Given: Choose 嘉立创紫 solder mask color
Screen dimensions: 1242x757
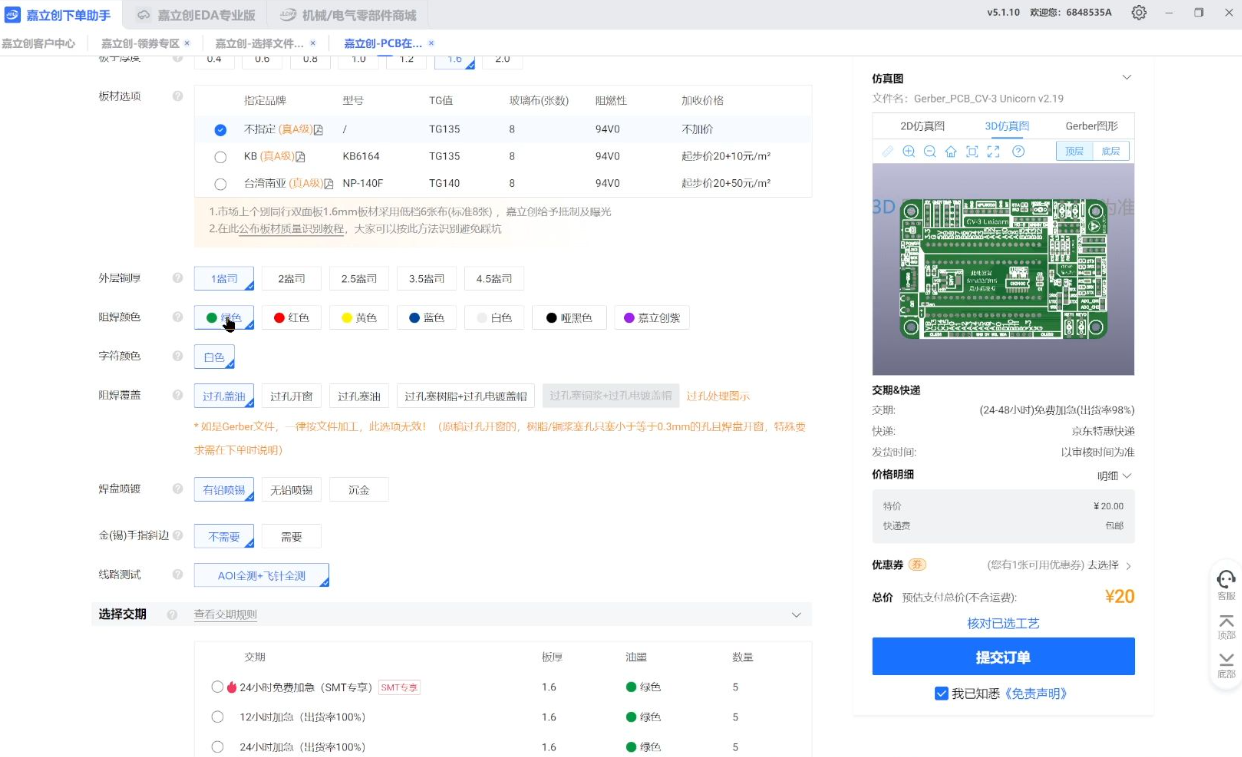Looking at the screenshot, I should [652, 318].
